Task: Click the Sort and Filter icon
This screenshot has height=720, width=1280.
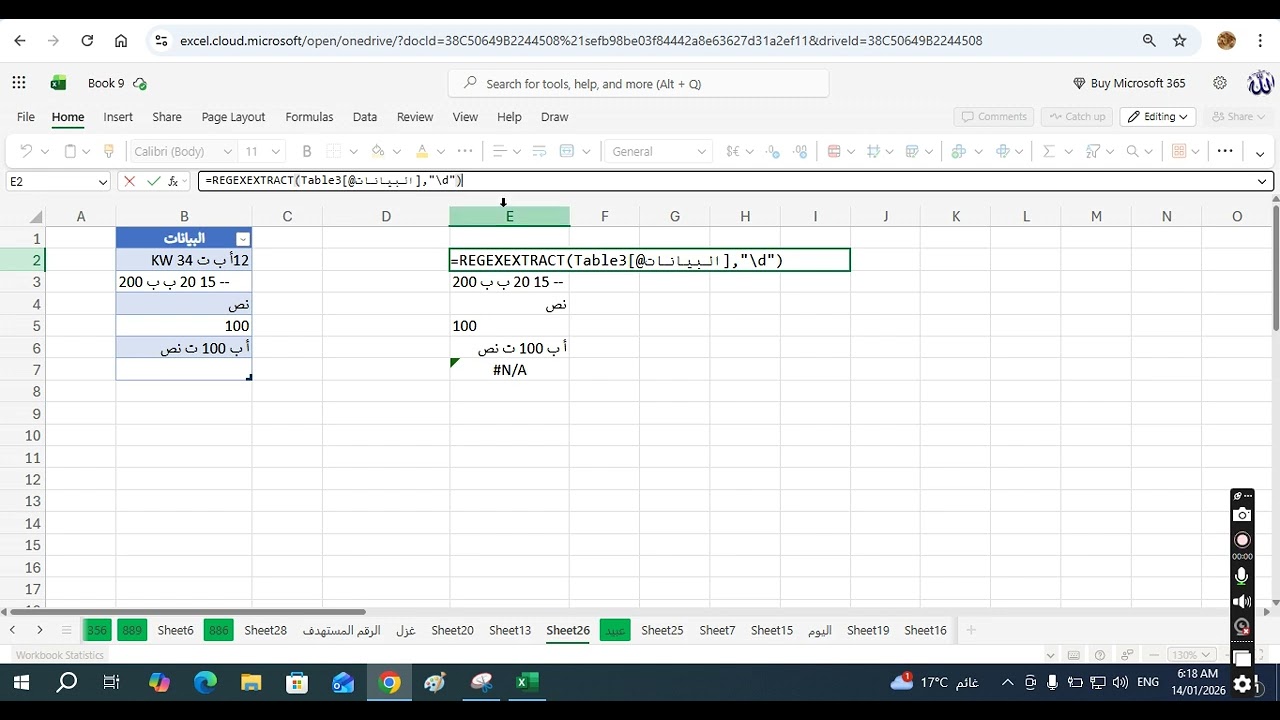Action: coord(1092,151)
